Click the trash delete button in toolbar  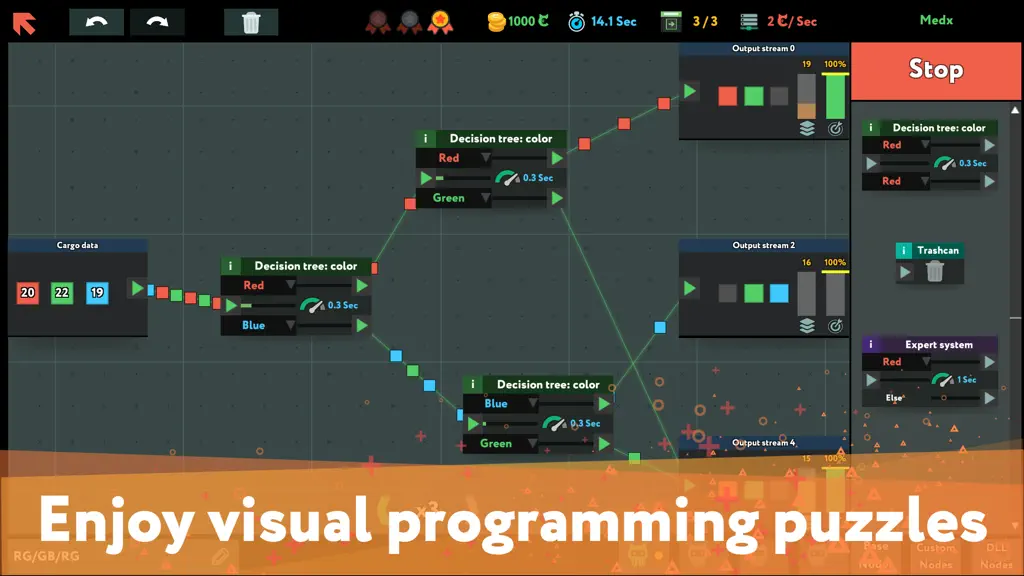click(x=251, y=22)
